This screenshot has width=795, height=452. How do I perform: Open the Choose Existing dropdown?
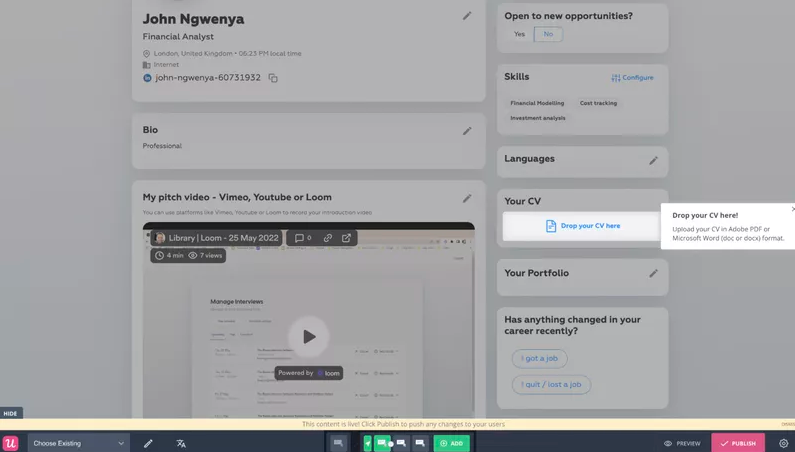tap(78, 443)
